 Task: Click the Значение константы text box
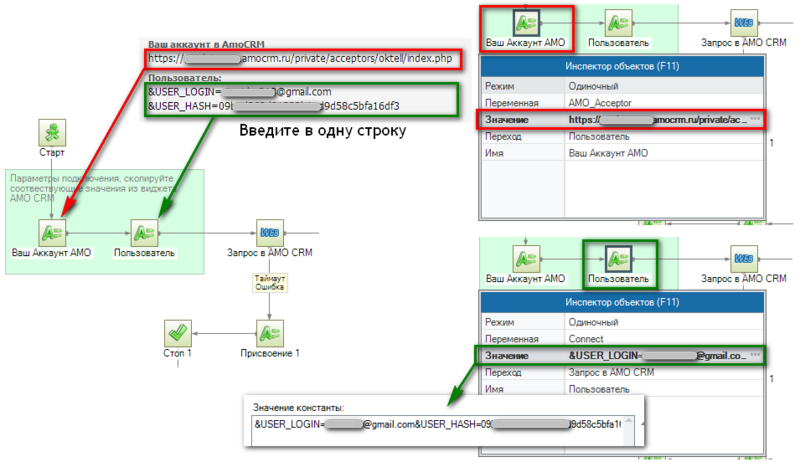[x=437, y=430]
